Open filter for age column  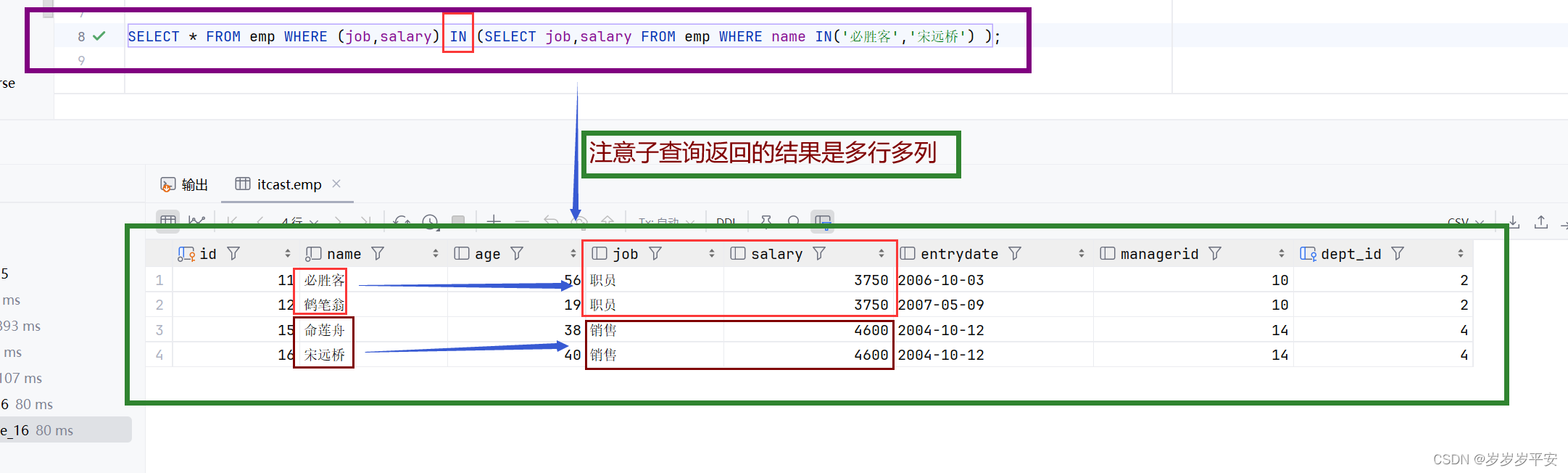click(517, 253)
